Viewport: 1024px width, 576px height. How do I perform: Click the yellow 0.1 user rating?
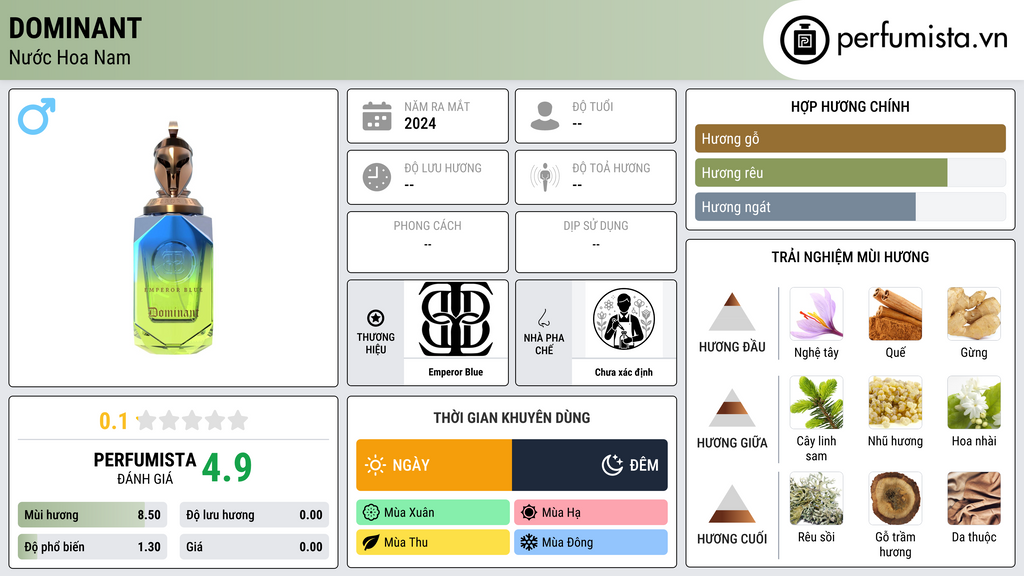pyautogui.click(x=114, y=421)
